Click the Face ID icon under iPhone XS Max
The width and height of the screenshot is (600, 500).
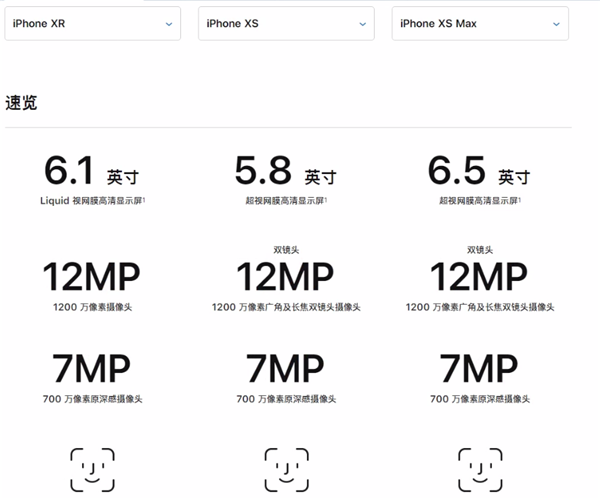coord(480,470)
